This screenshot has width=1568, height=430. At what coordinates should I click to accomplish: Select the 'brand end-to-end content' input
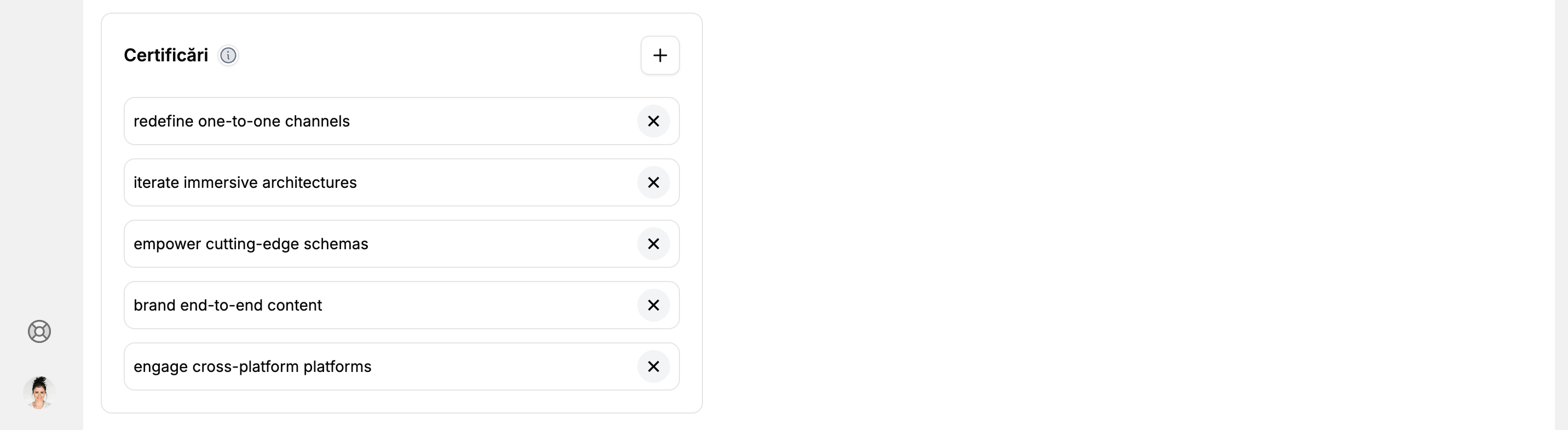tap(487, 305)
